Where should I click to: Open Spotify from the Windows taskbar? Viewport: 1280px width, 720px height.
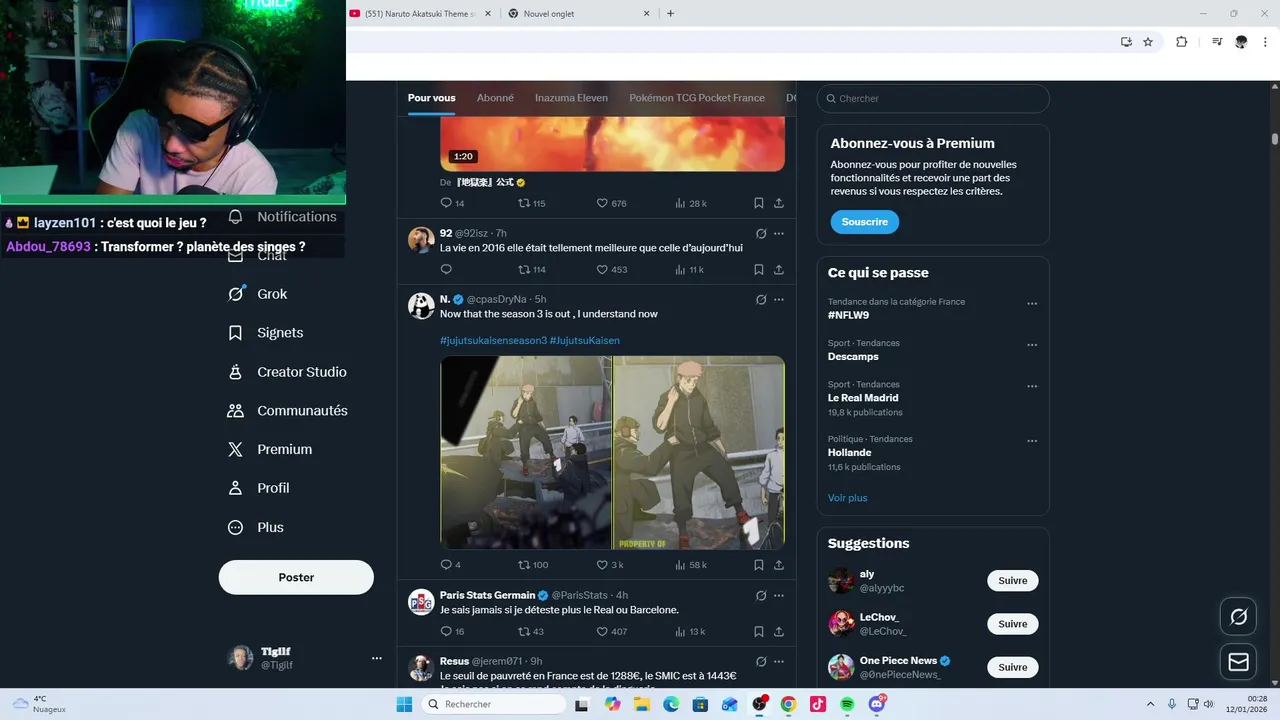[x=847, y=704]
